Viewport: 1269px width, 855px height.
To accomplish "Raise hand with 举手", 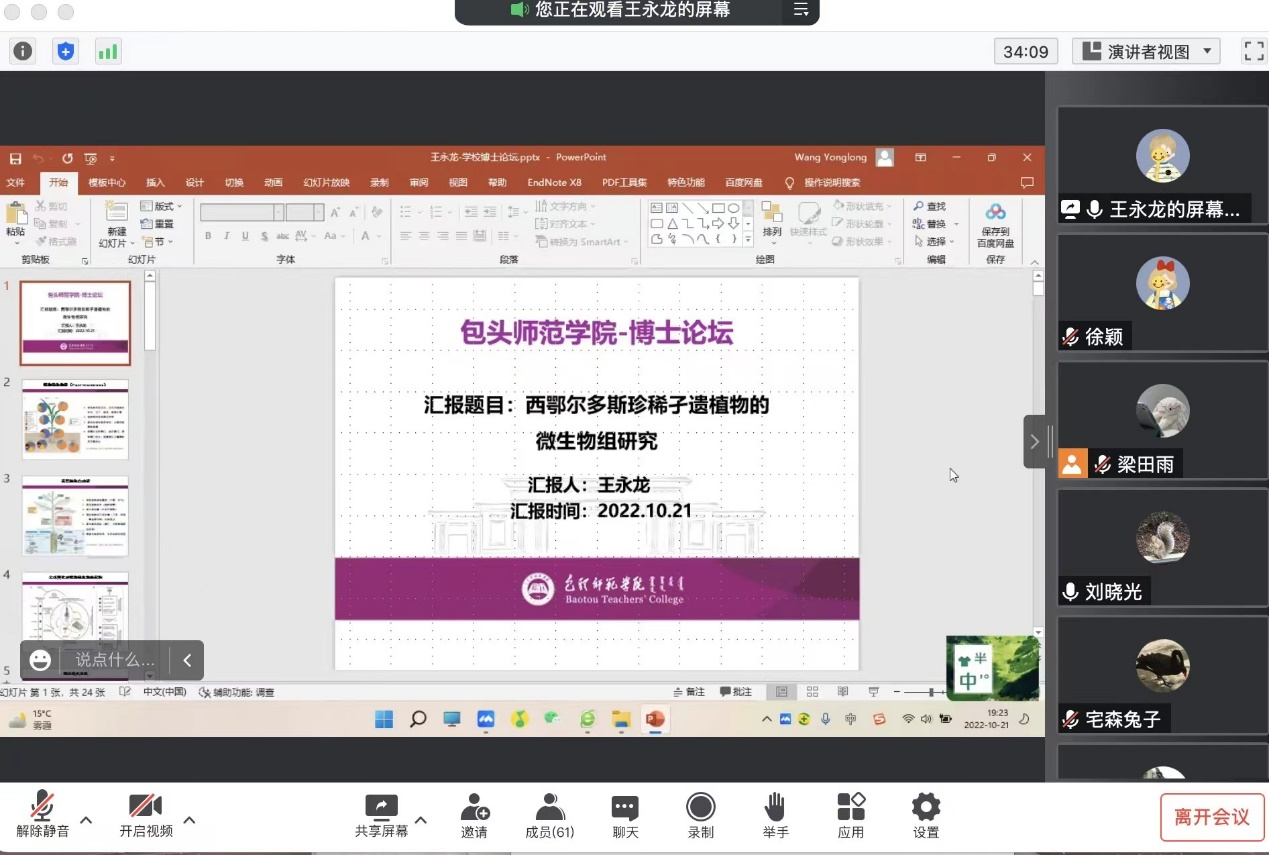I will click(775, 814).
